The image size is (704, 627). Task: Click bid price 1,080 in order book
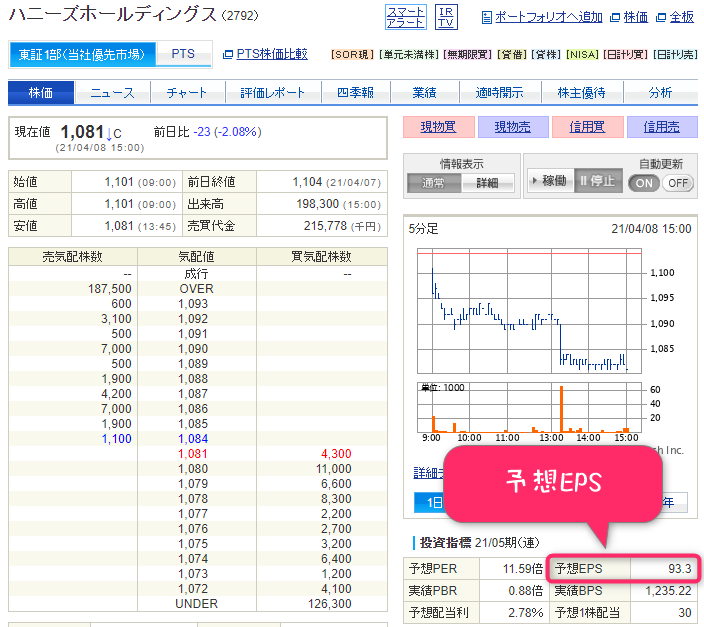click(x=193, y=469)
